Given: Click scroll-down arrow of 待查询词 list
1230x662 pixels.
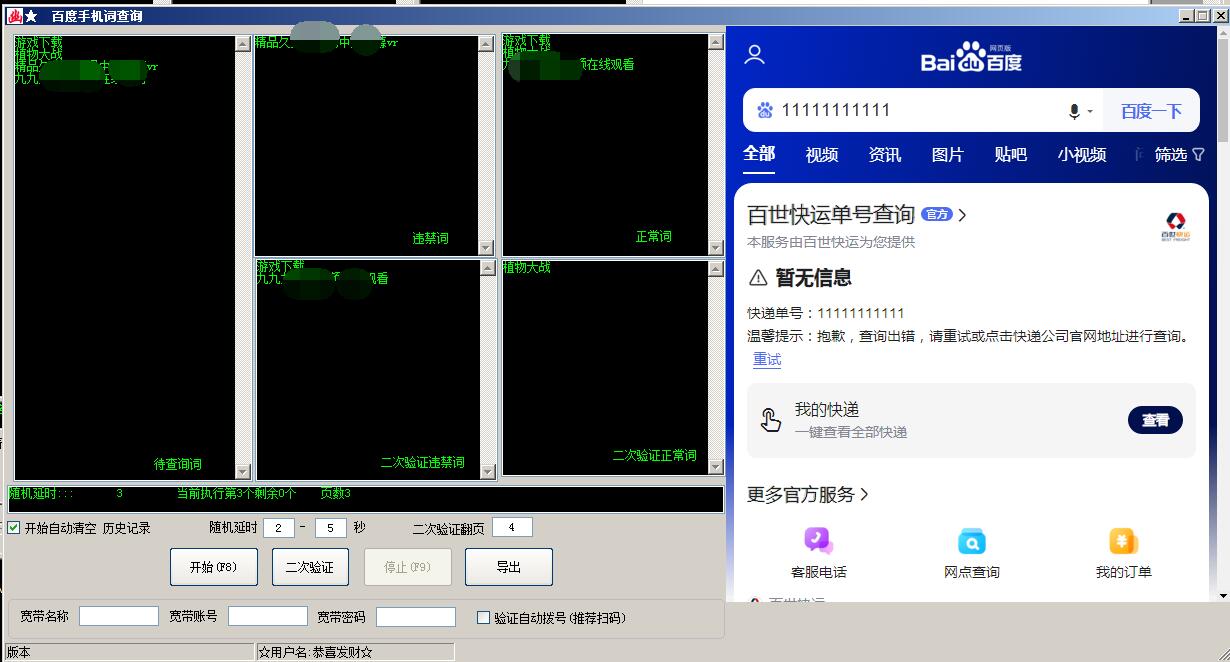Looking at the screenshot, I should click(x=242, y=472).
